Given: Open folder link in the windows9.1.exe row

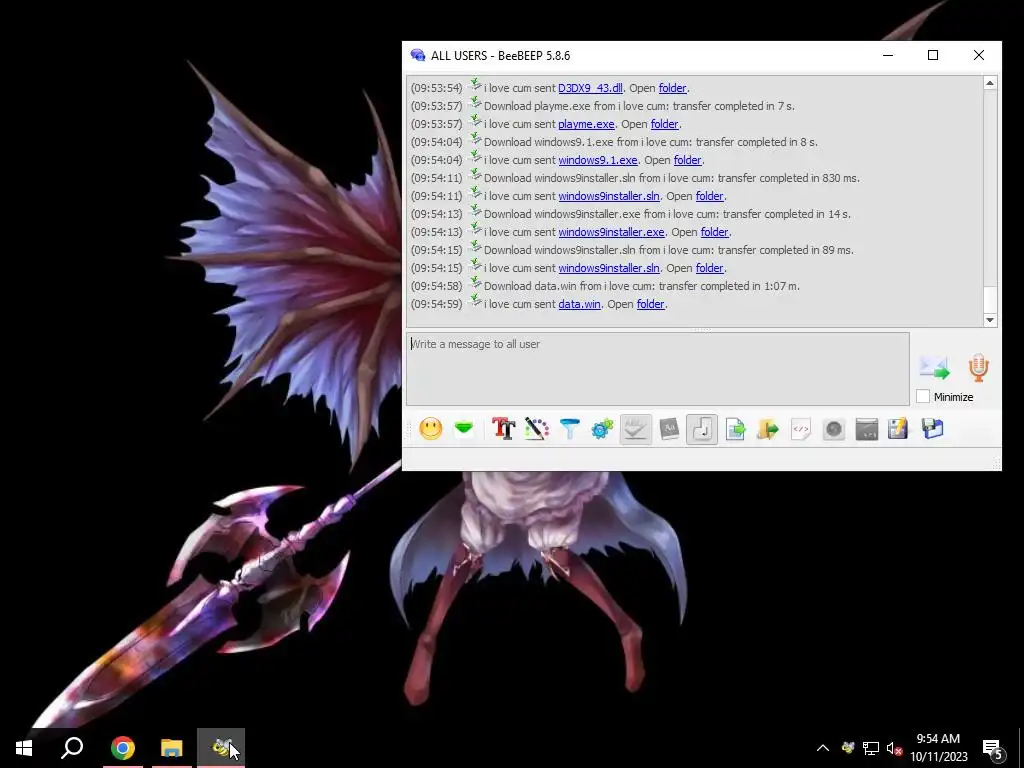Looking at the screenshot, I should pyautogui.click(x=687, y=160).
